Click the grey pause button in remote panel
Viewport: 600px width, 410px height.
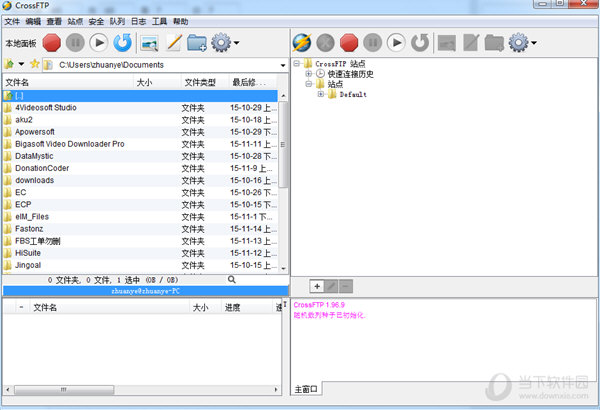coord(373,42)
